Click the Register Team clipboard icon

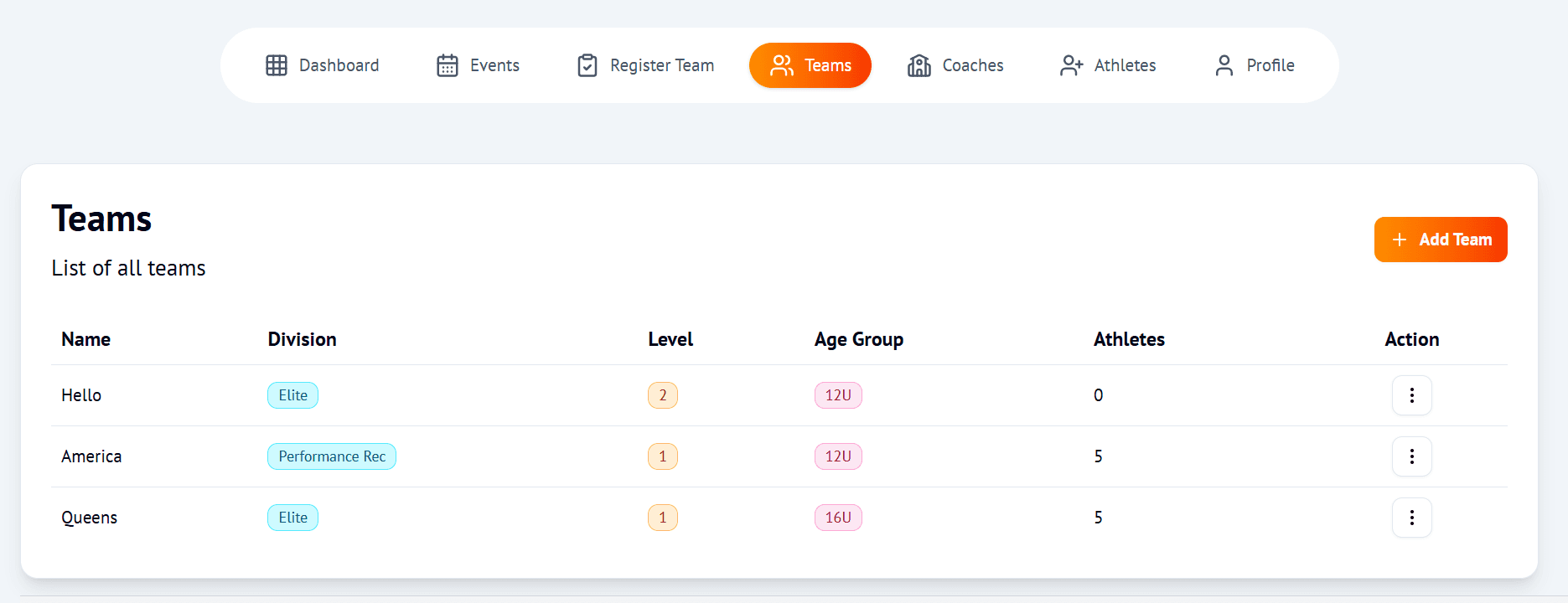pyautogui.click(x=587, y=65)
